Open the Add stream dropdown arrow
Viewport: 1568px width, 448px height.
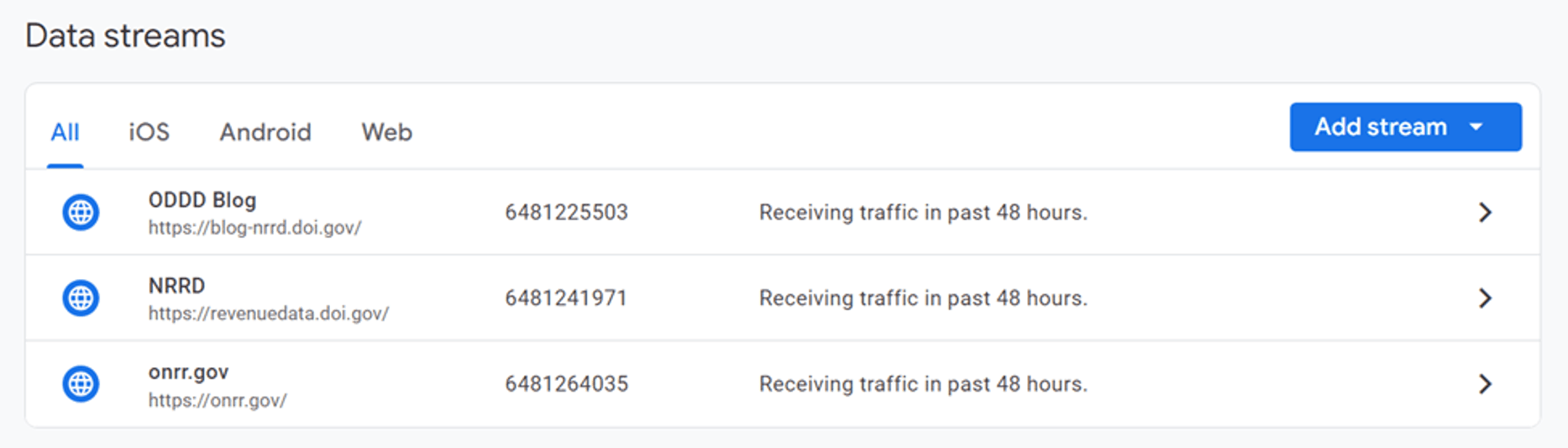(1476, 127)
